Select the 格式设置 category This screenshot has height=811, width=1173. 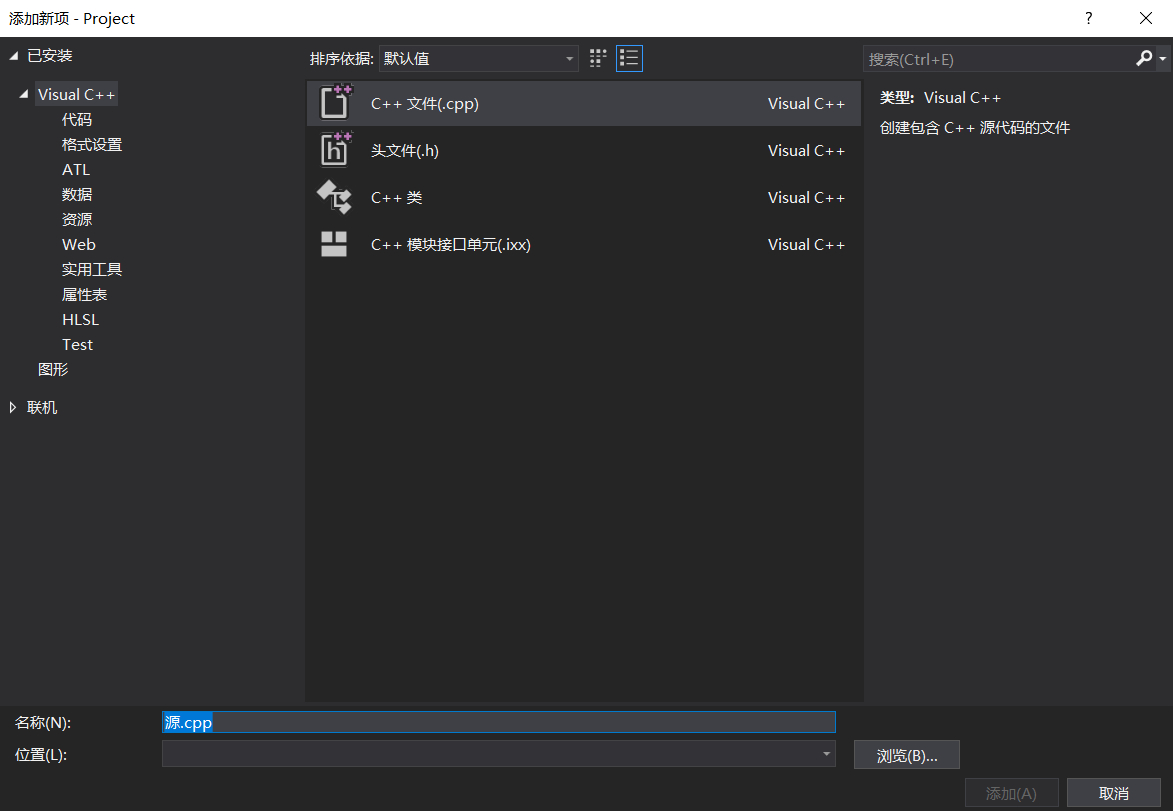tap(91, 144)
